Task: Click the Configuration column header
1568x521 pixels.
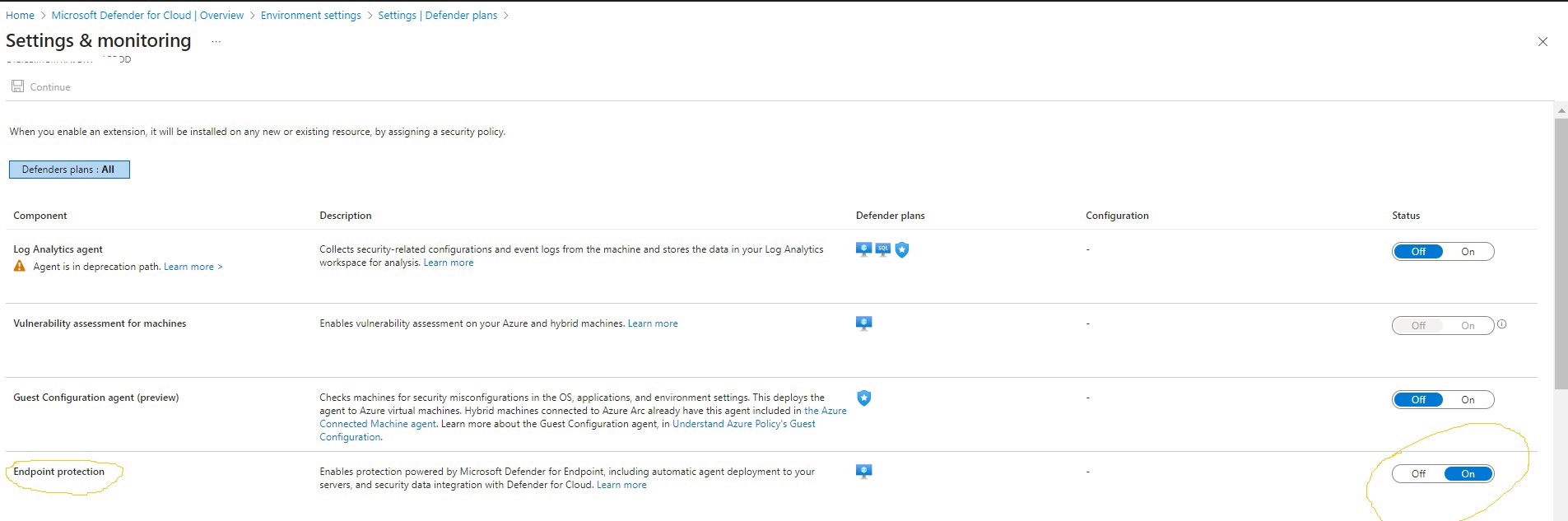Action: pos(1117,216)
